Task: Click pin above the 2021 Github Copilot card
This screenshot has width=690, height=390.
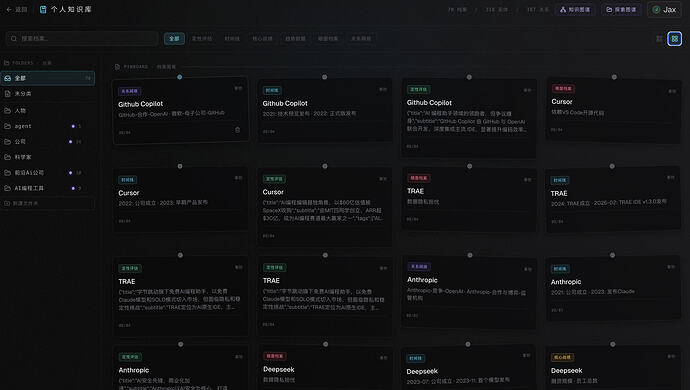Action: pos(324,77)
